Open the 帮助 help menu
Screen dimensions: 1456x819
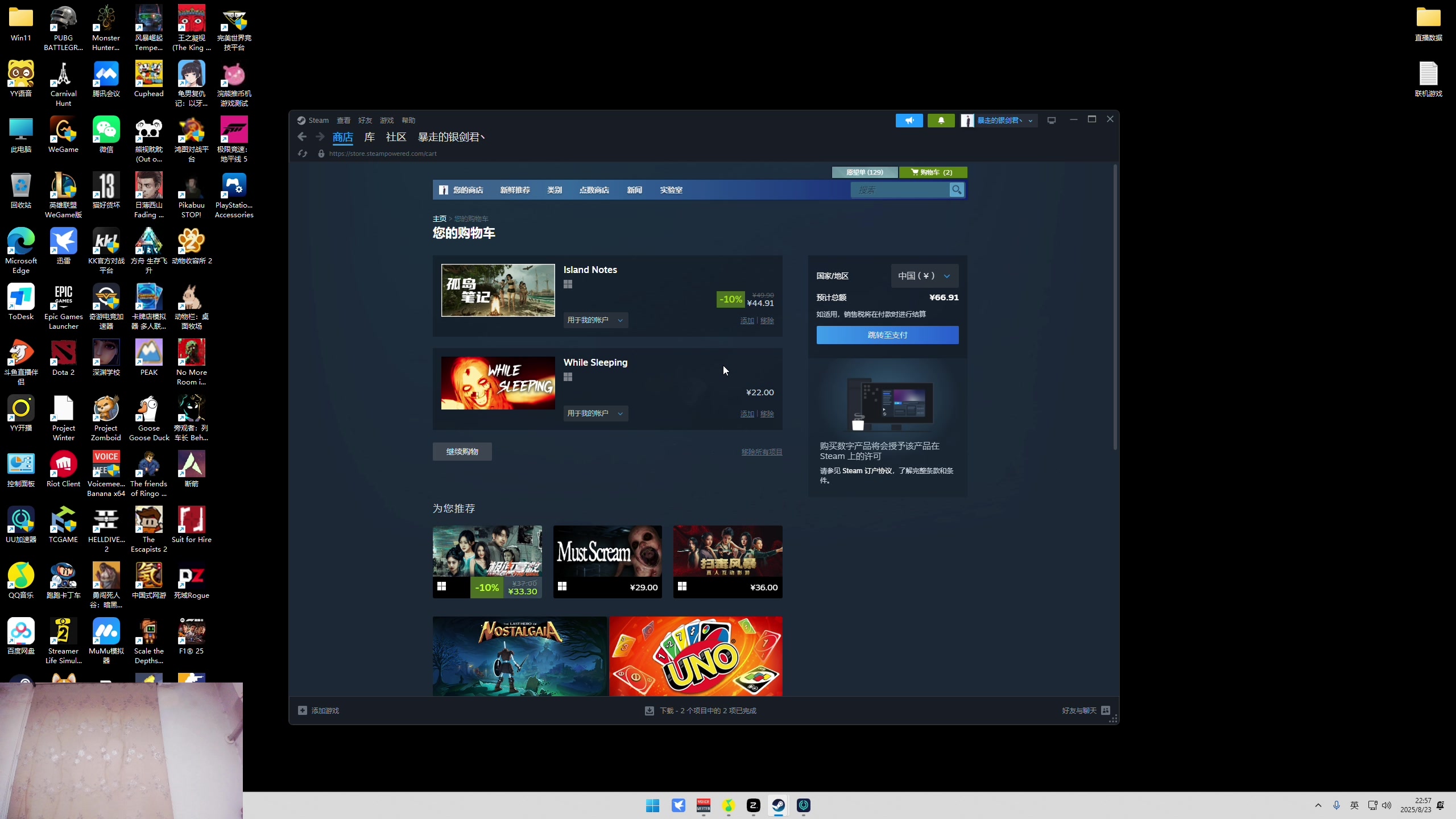click(x=408, y=121)
